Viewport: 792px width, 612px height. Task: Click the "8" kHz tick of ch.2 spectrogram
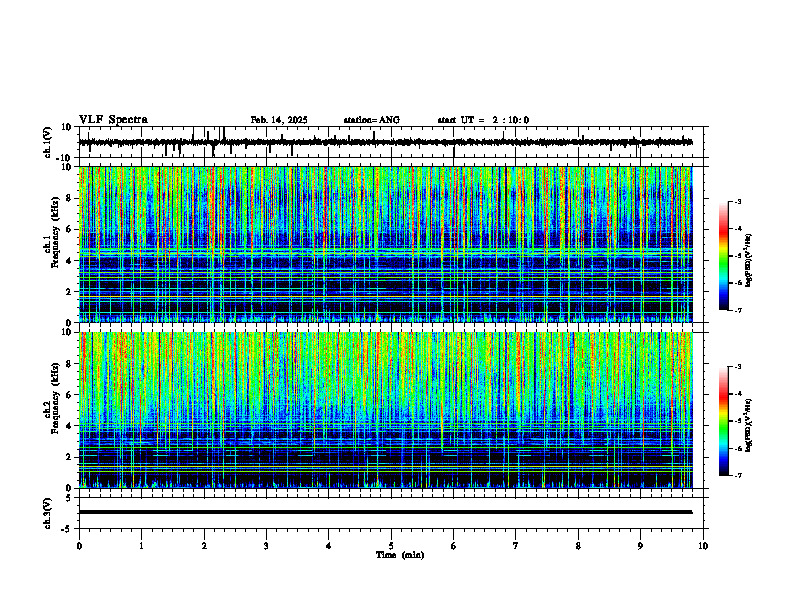(70, 364)
